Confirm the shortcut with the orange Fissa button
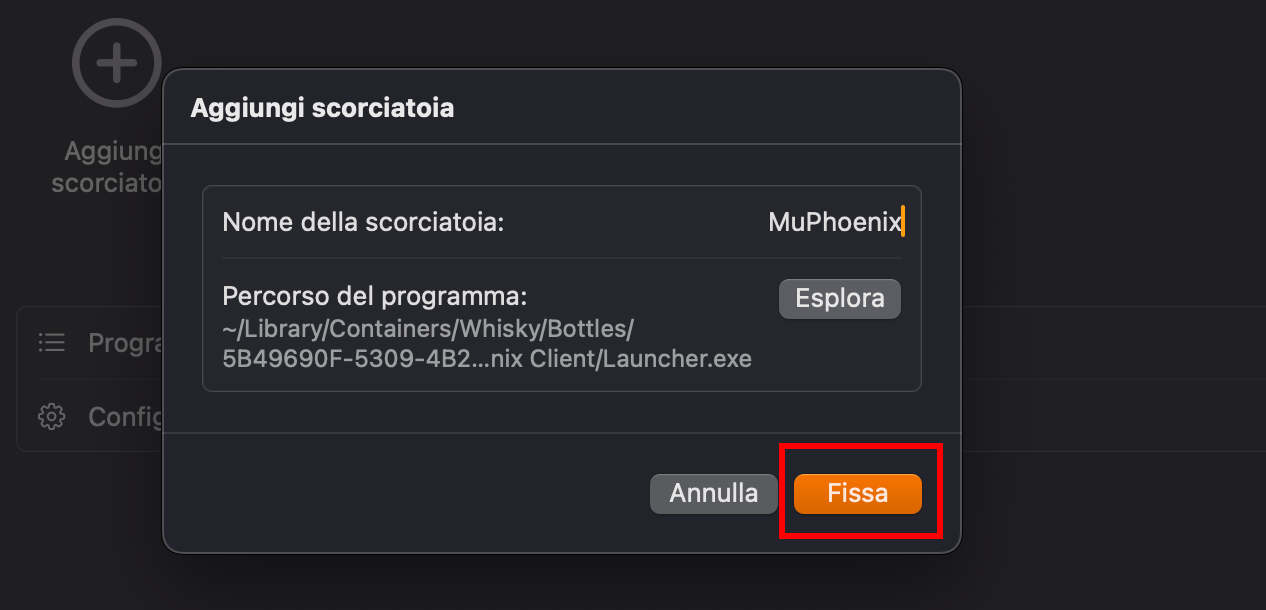The image size is (1266, 610). point(858,494)
